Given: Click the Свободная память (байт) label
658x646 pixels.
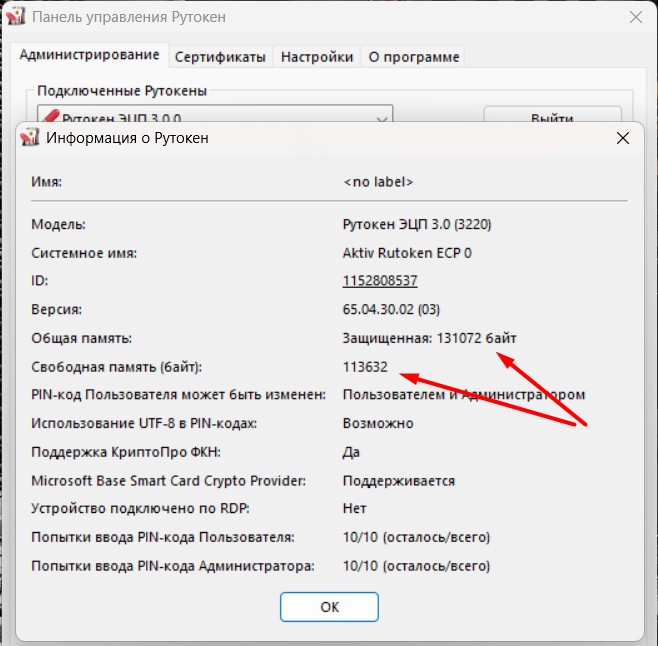Looking at the screenshot, I should coord(117,367).
